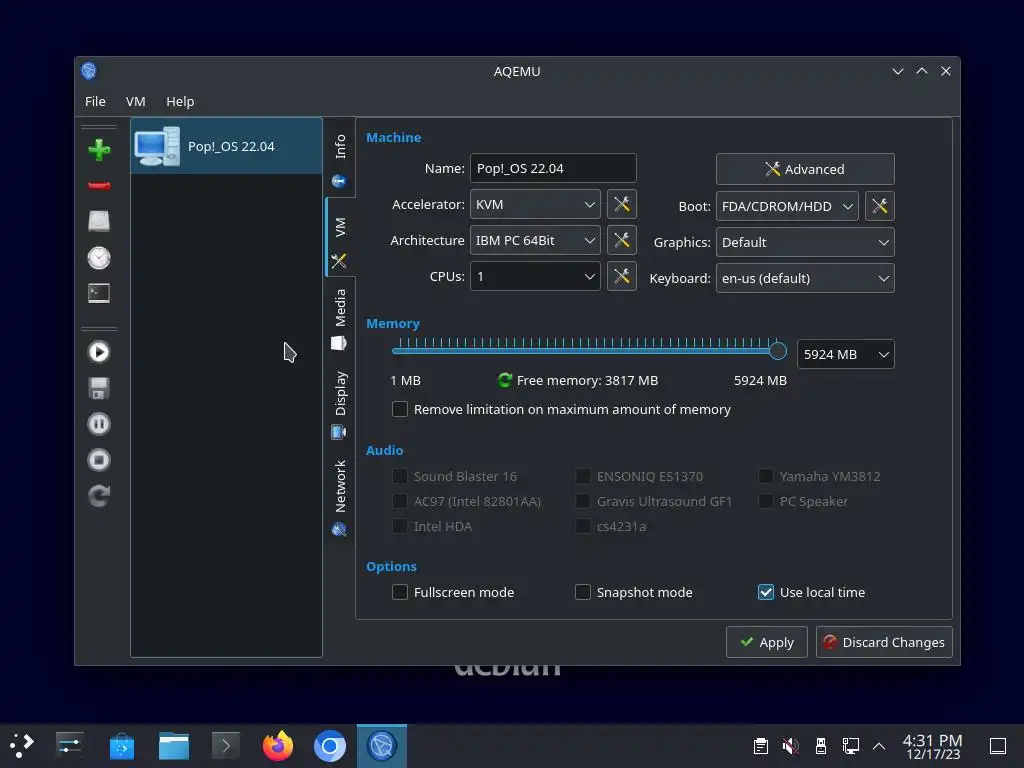Launch Firefox from the taskbar
Image resolution: width=1024 pixels, height=768 pixels.
(278, 746)
